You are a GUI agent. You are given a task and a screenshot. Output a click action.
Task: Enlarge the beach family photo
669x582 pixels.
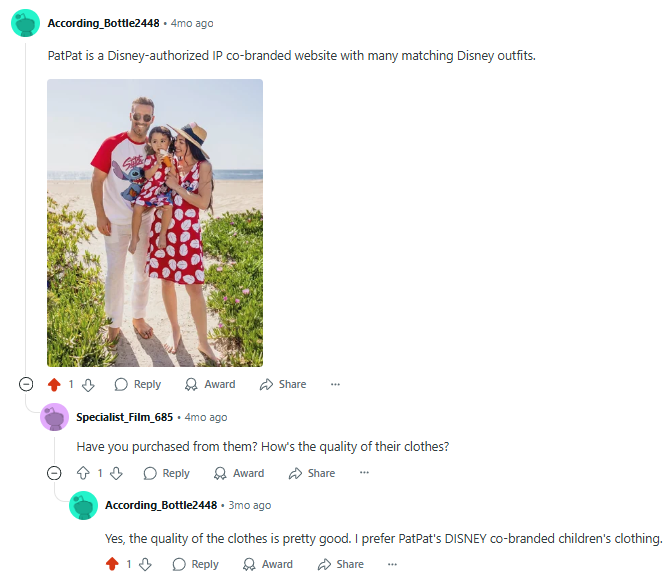(155, 223)
